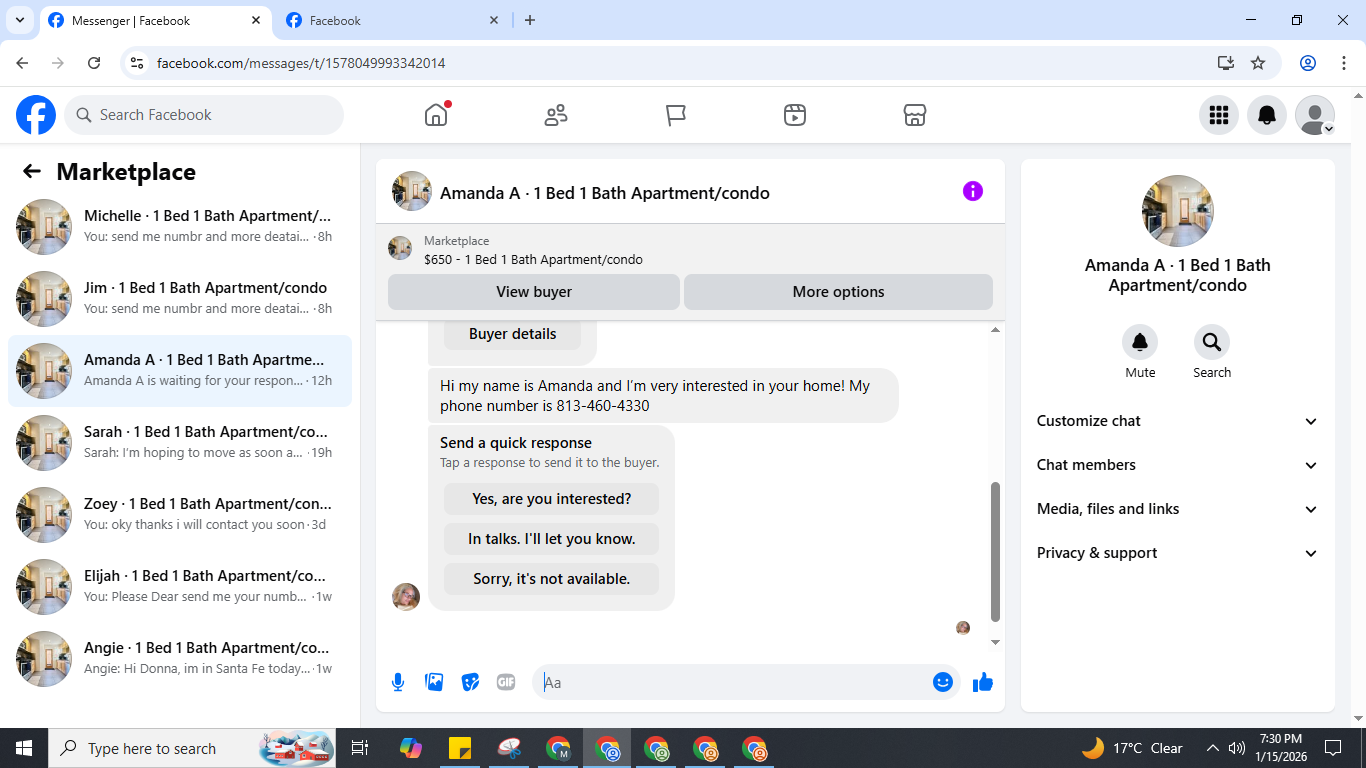
Task: Click the message text field
Action: (732, 682)
